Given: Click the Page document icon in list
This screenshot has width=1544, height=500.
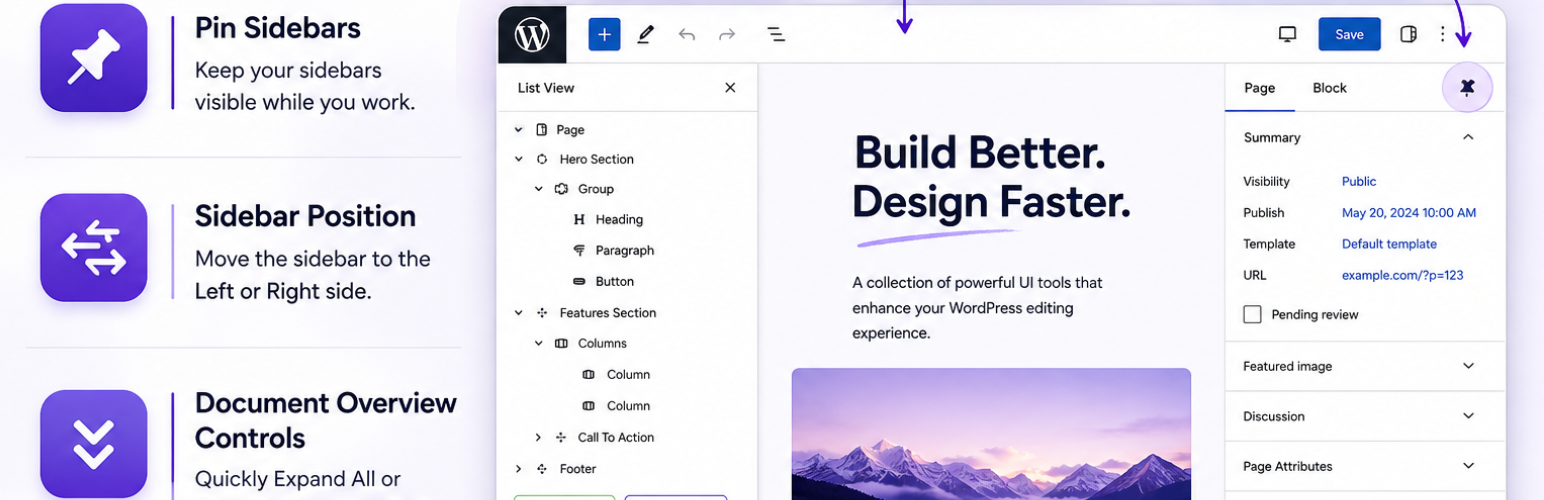Looking at the screenshot, I should tap(542, 130).
